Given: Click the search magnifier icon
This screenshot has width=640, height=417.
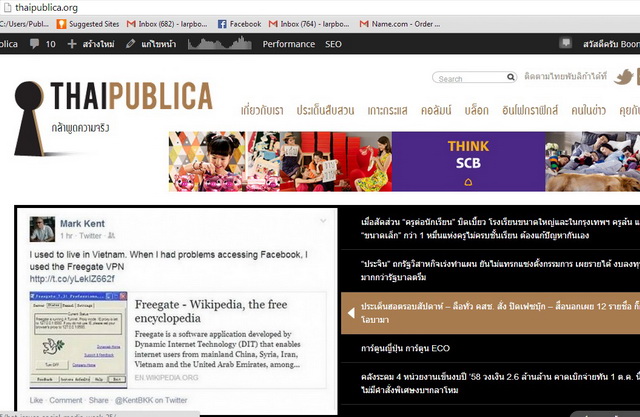Looking at the screenshot, I should [511, 77].
